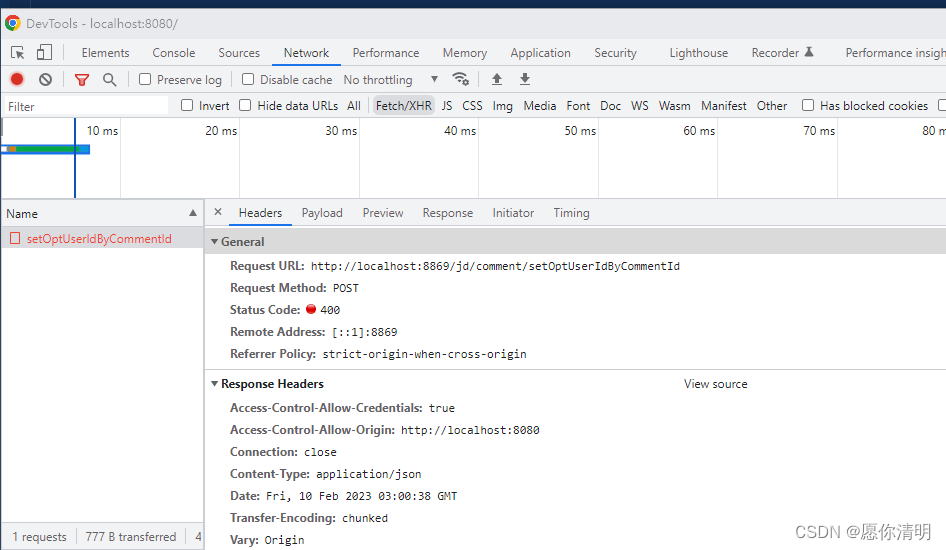This screenshot has height=550, width=946.
Task: Filter requests by Font type
Action: tap(578, 106)
